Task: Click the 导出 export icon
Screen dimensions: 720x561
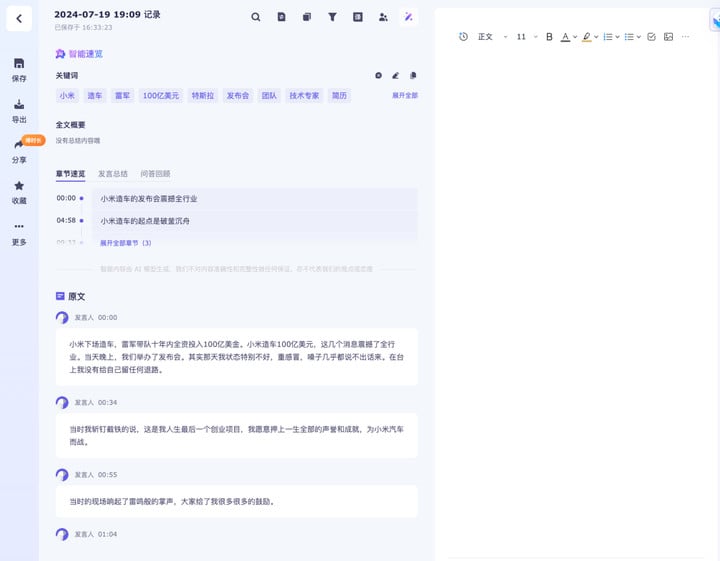Action: tap(19, 104)
